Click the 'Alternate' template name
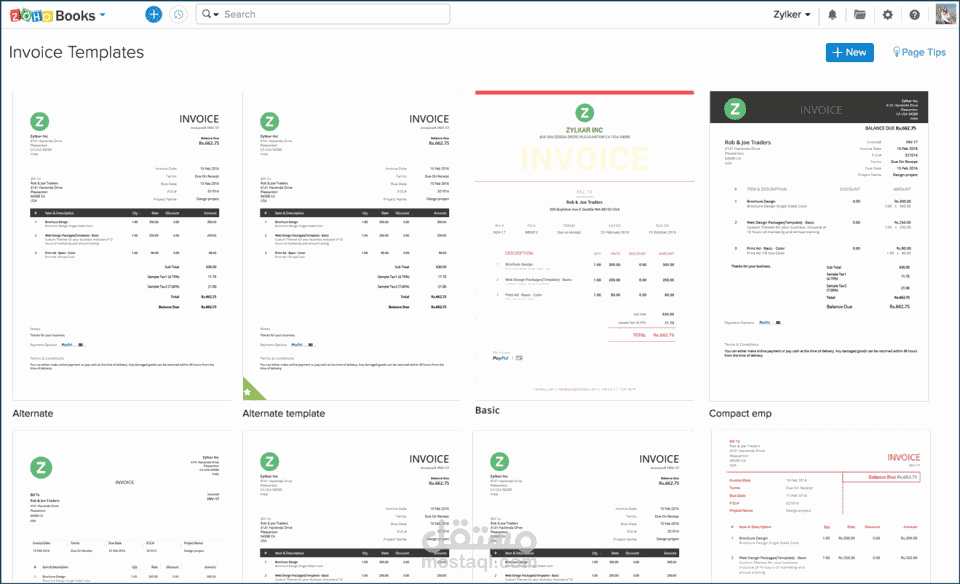960x584 pixels. (33, 413)
